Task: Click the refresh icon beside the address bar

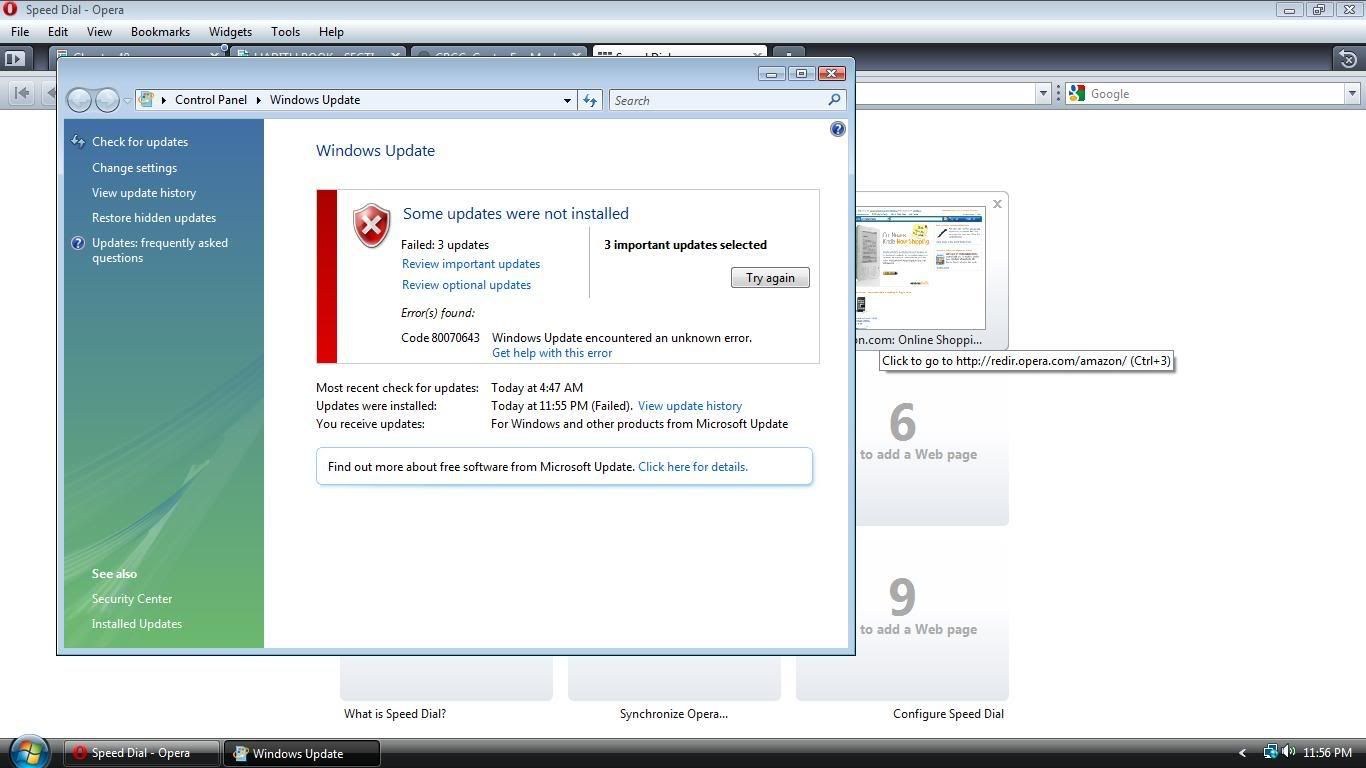Action: tap(590, 100)
